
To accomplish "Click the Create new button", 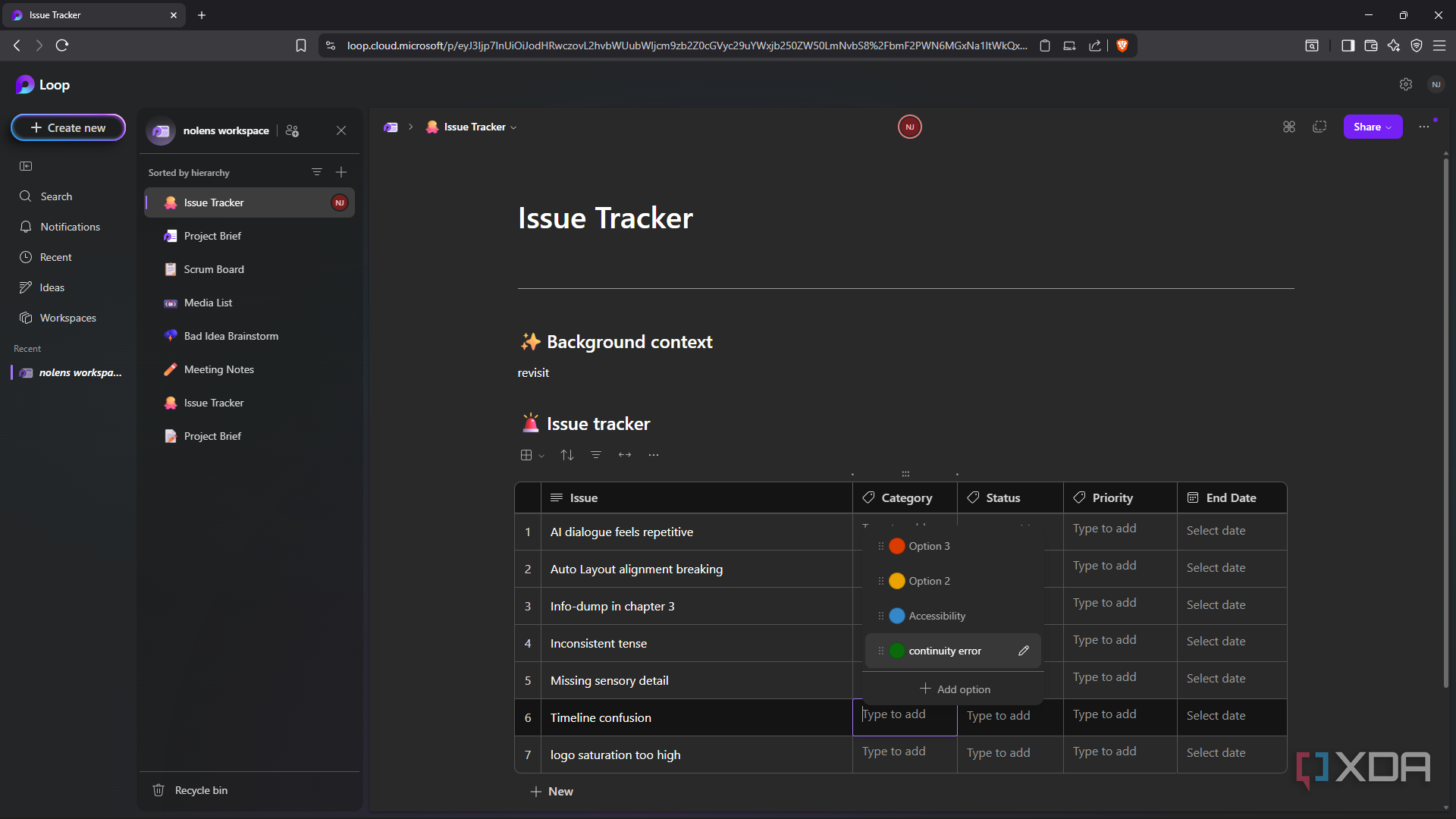I will click(x=68, y=127).
